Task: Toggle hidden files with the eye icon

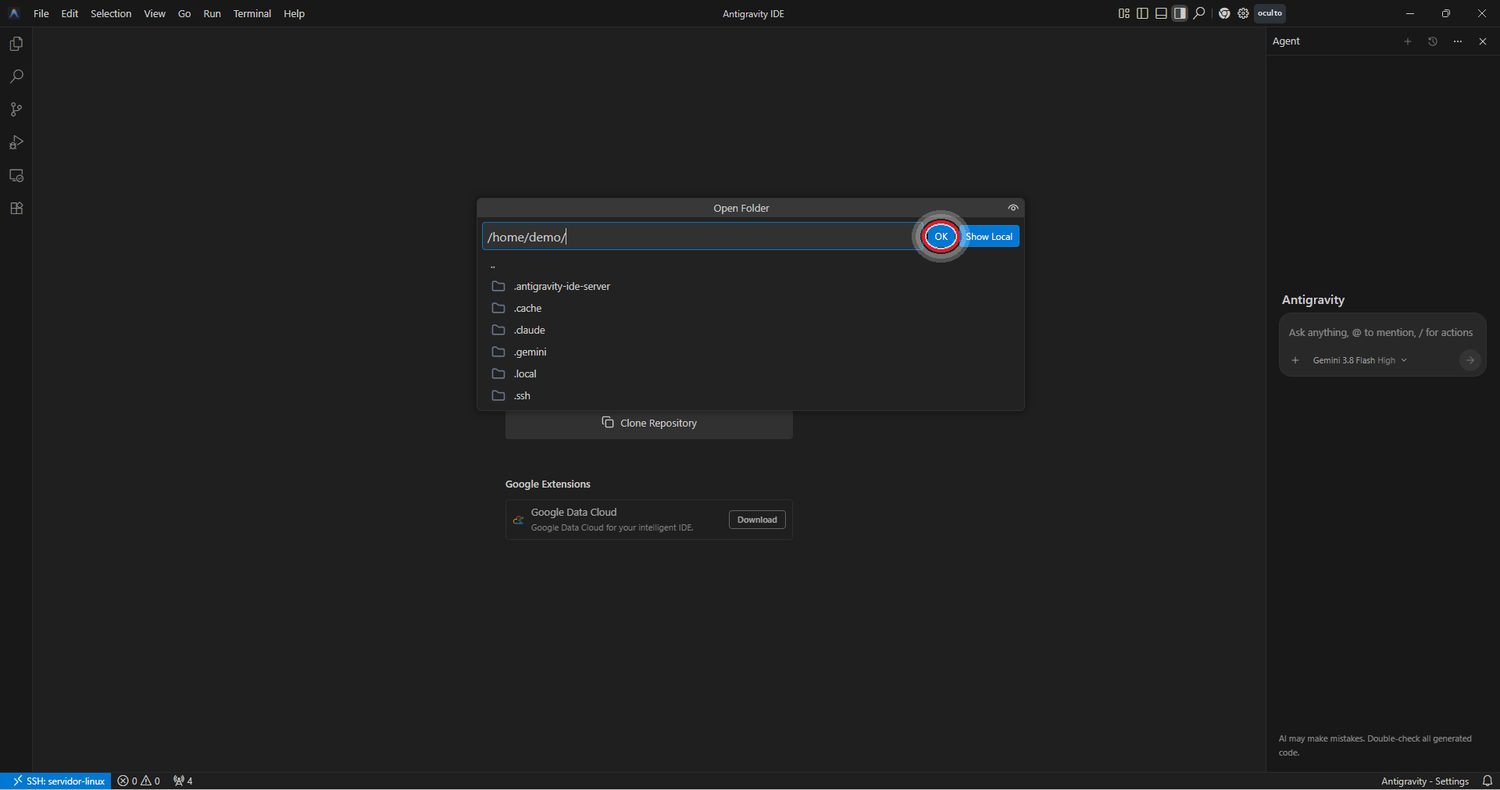Action: (x=1013, y=208)
